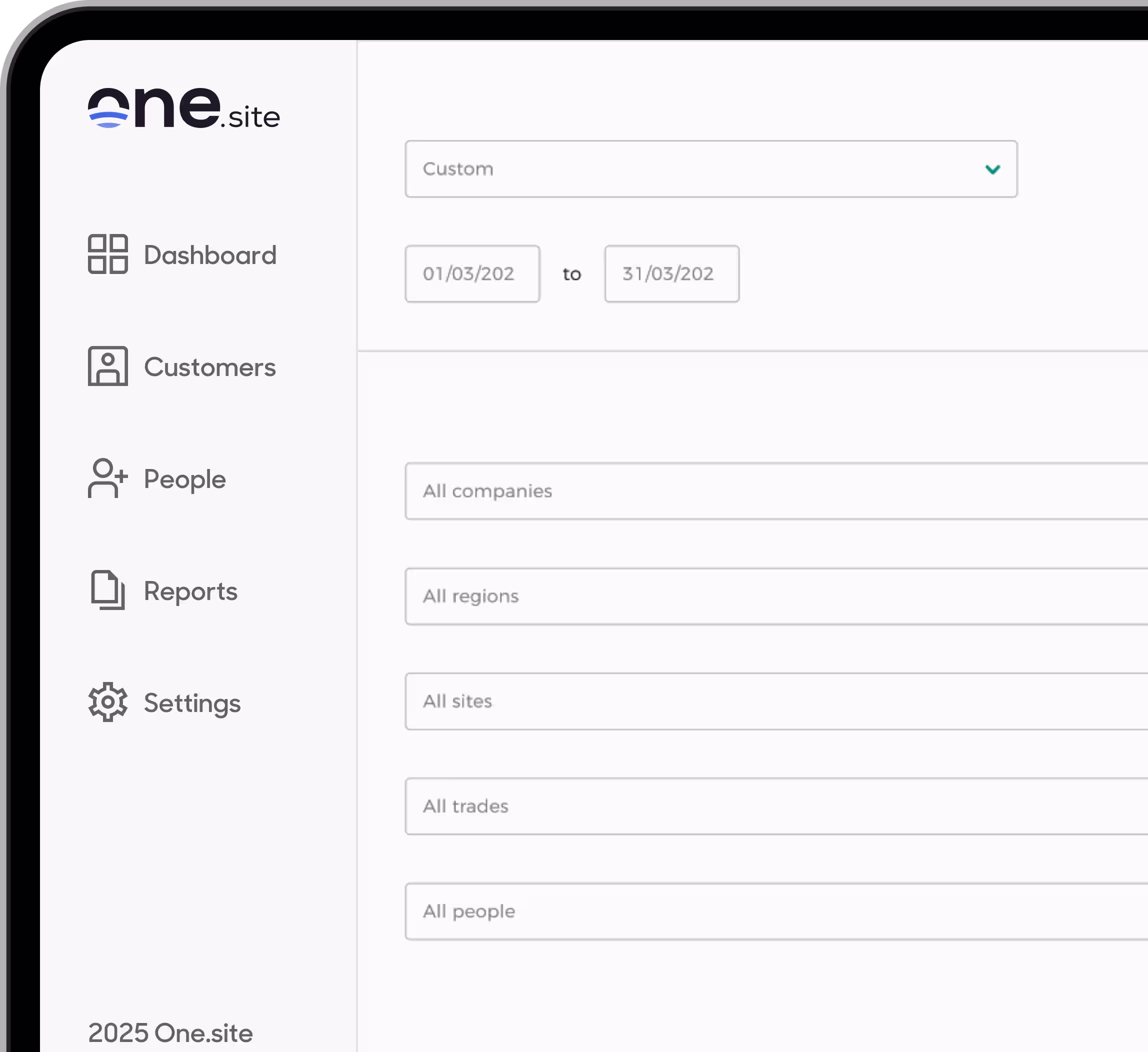This screenshot has width=1148, height=1052.
Task: Open the All trades selector
Action: coord(774,806)
